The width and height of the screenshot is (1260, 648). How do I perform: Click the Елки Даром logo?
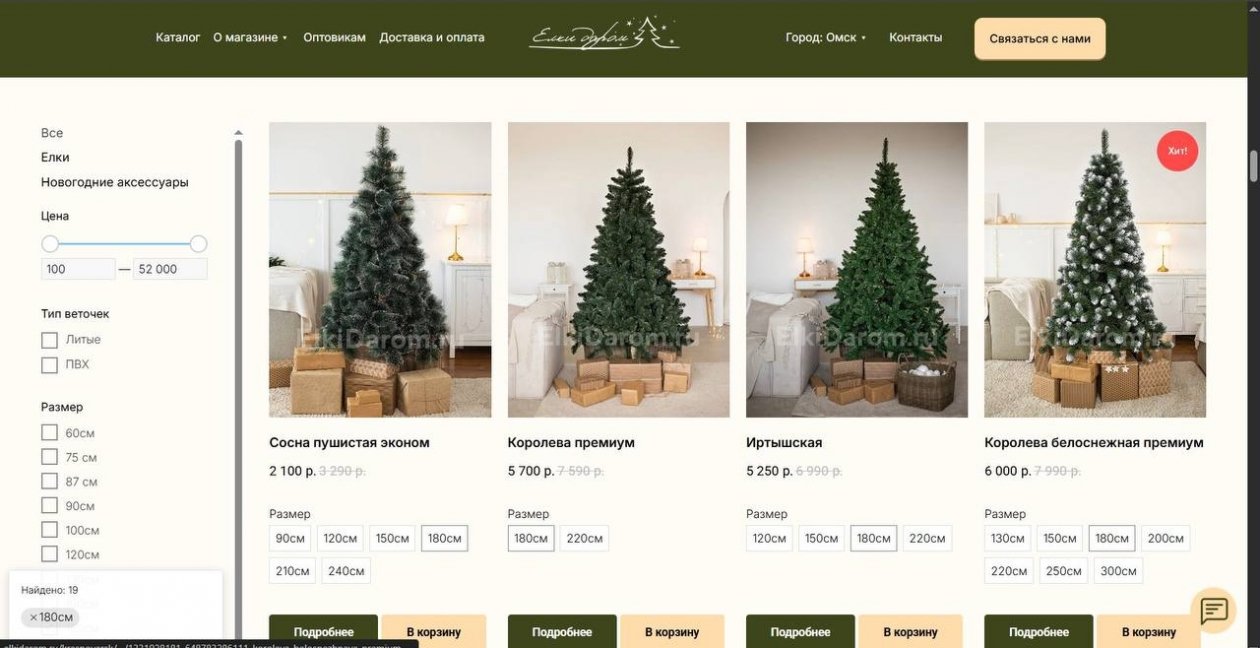pos(604,35)
